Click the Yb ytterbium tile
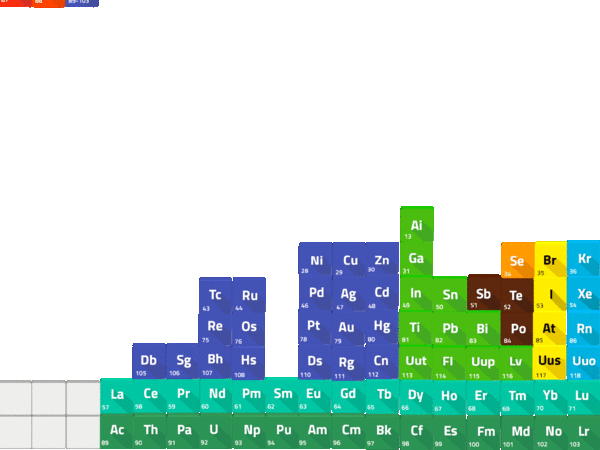Image resolution: width=600 pixels, height=450 pixels. [x=550, y=397]
